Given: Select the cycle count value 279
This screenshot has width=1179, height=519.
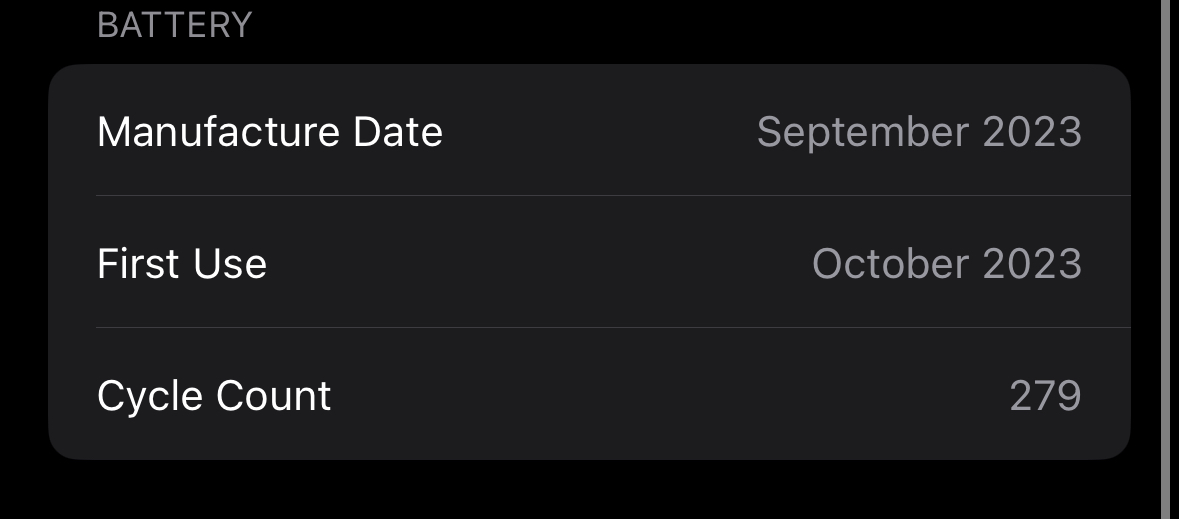Looking at the screenshot, I should (1045, 396).
